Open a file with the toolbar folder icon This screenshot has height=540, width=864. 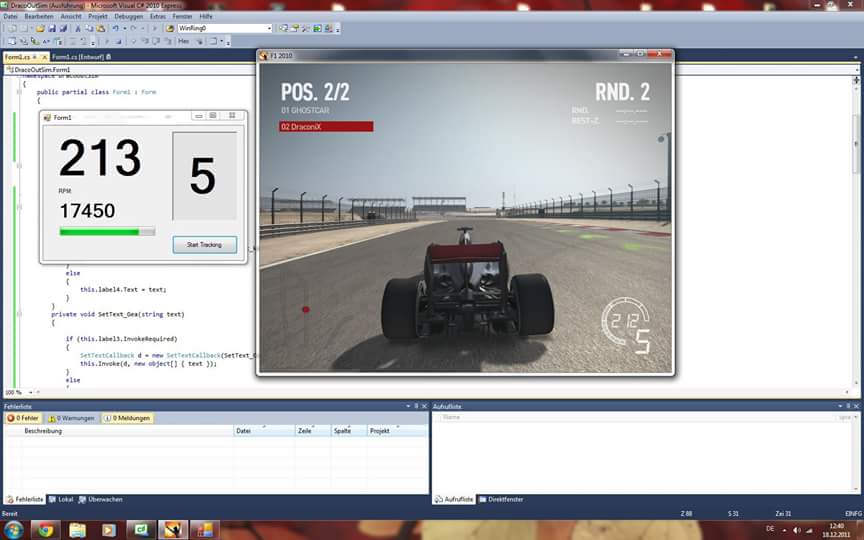click(40, 28)
